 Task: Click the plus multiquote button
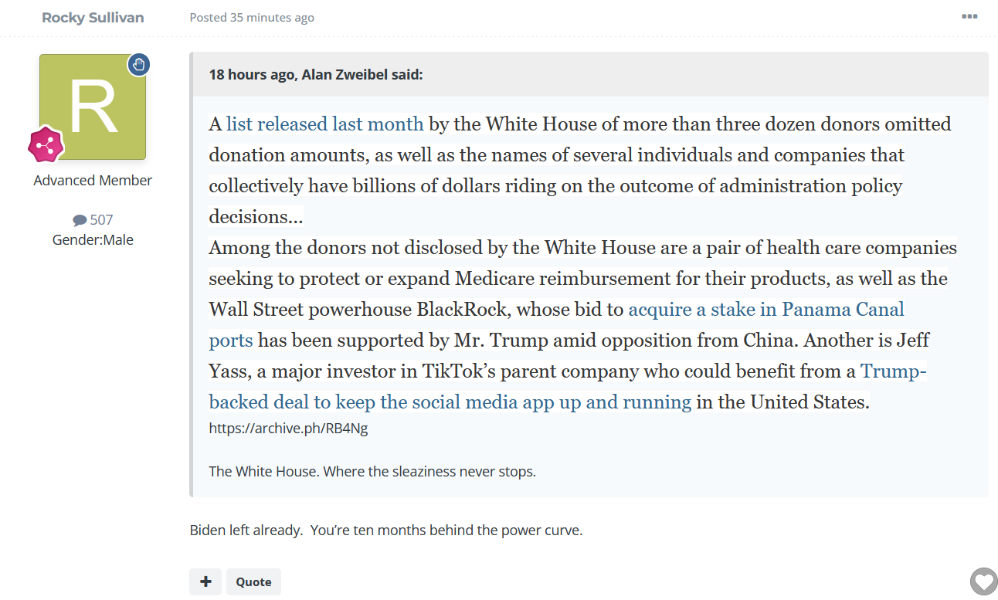[205, 581]
